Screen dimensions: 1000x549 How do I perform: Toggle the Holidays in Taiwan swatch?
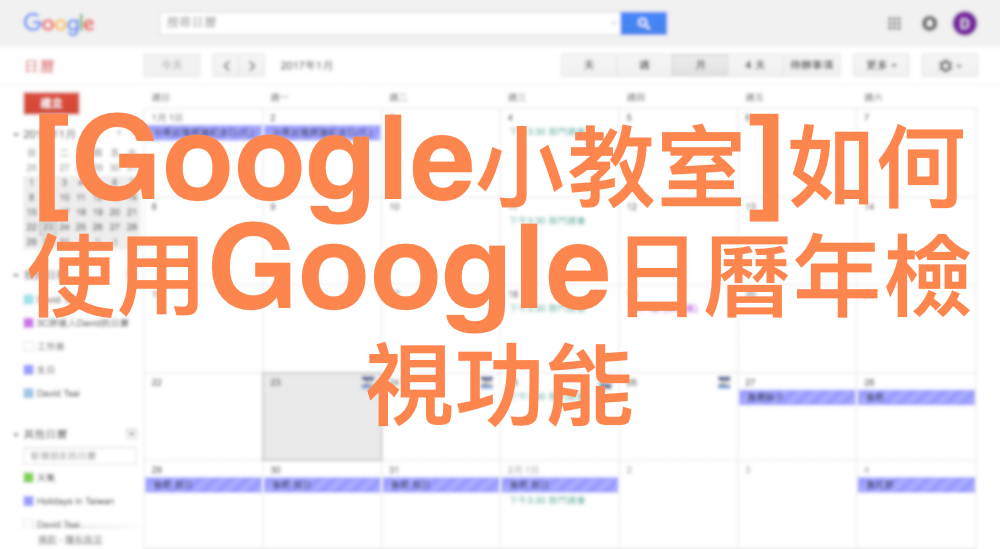(x=28, y=501)
